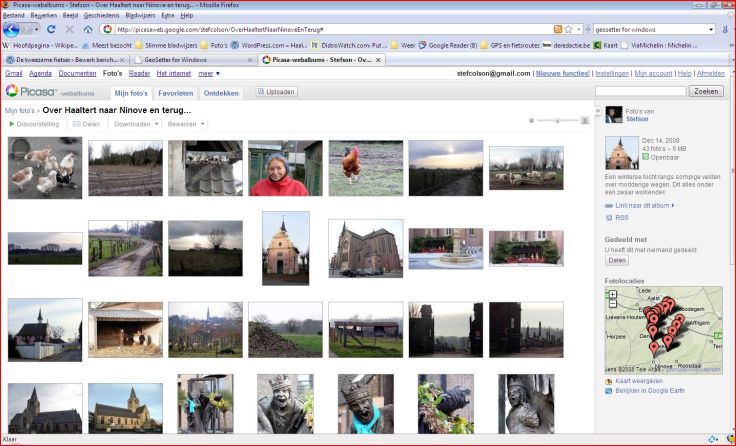Click the Picasa logo
Screen dimensions: 736x446
point(31,92)
